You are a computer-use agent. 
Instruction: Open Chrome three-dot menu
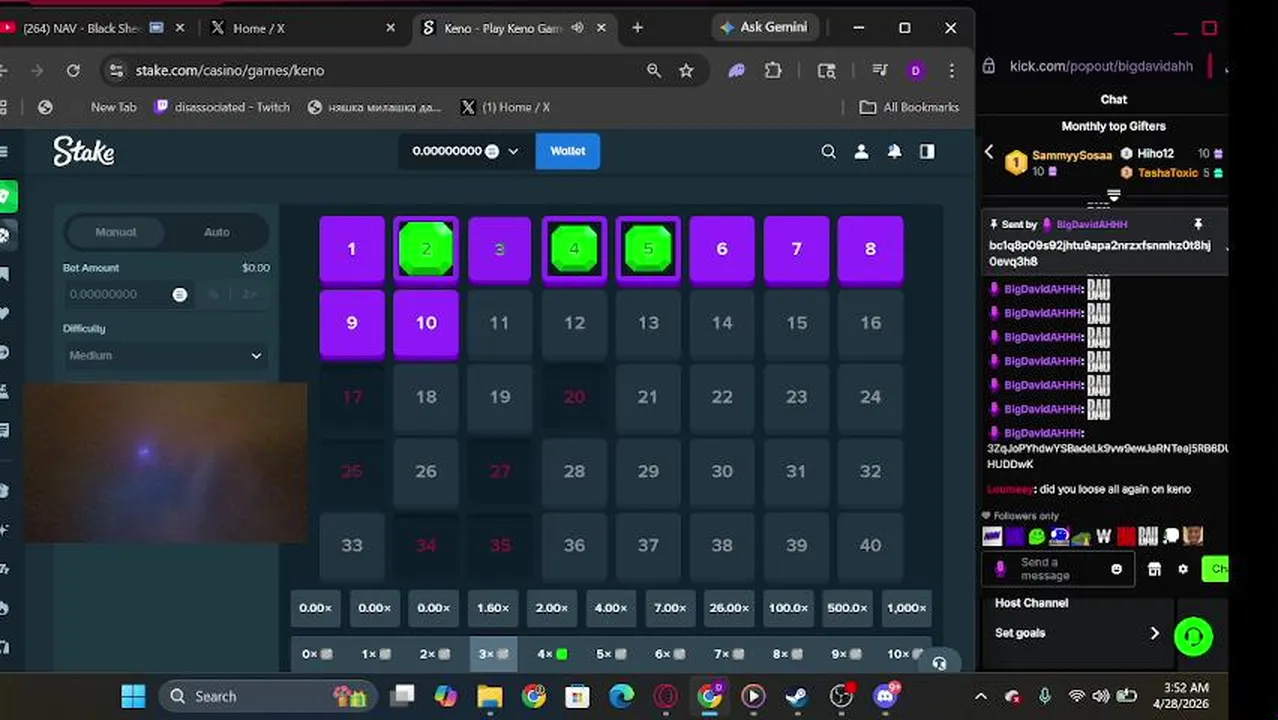[x=951, y=70]
